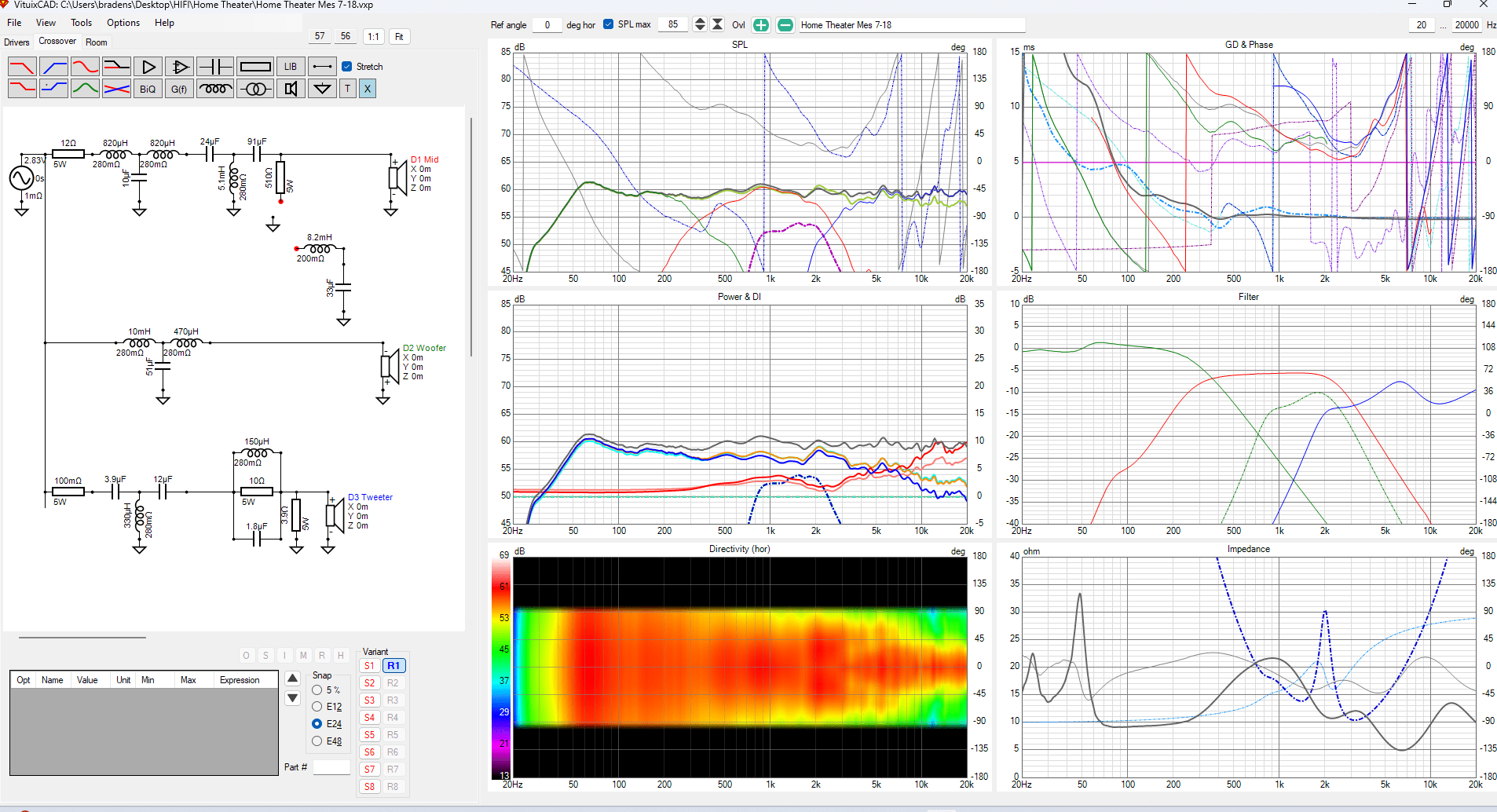1497x812 pixels.
Task: Select the wire connection tool
Action: (322, 67)
